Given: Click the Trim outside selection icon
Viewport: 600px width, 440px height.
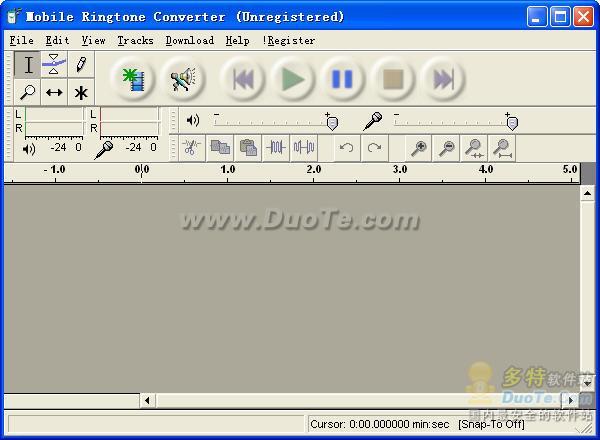Looking at the screenshot, I should point(276,147).
